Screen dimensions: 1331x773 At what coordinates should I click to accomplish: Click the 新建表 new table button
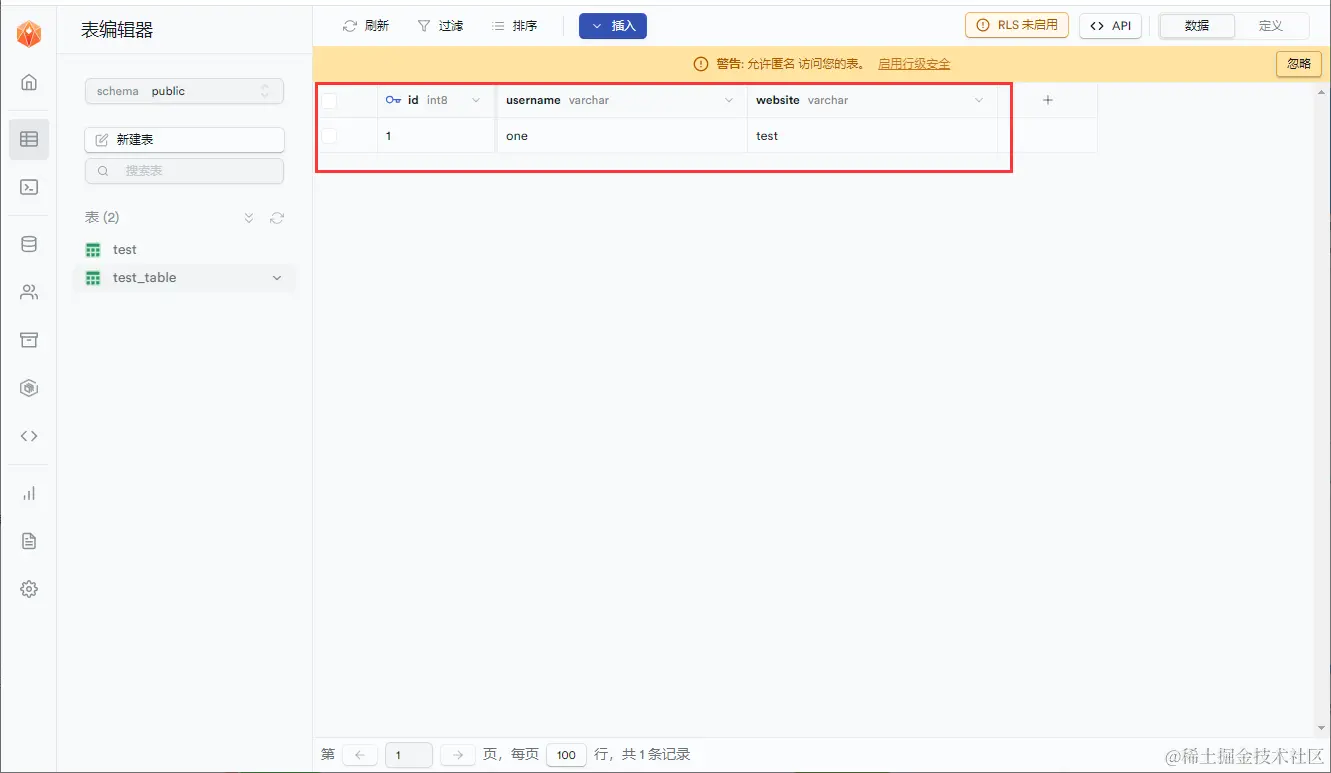tap(184, 140)
